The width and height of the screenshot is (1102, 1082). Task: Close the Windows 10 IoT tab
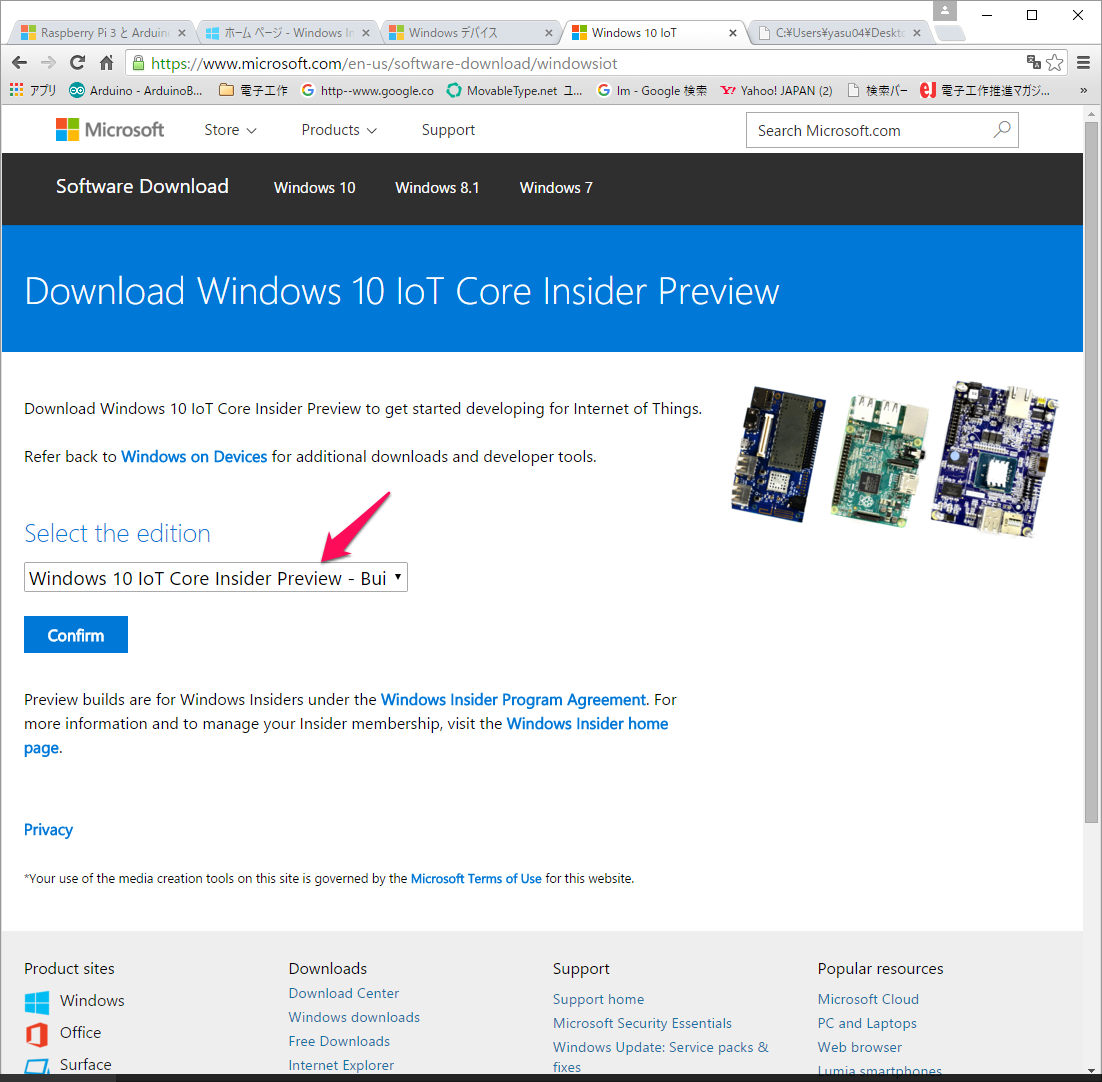click(733, 33)
